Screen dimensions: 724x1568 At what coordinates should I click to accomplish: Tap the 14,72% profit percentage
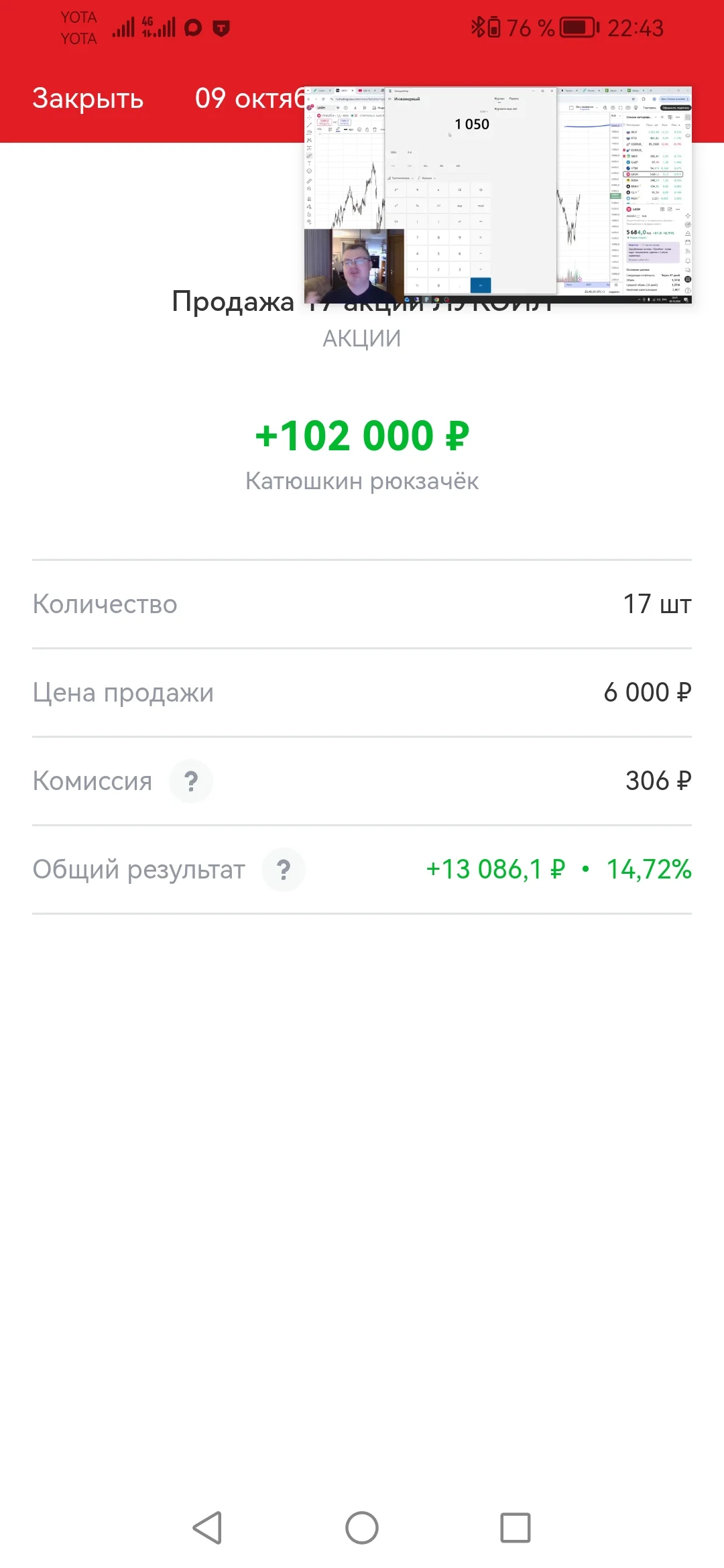click(649, 870)
